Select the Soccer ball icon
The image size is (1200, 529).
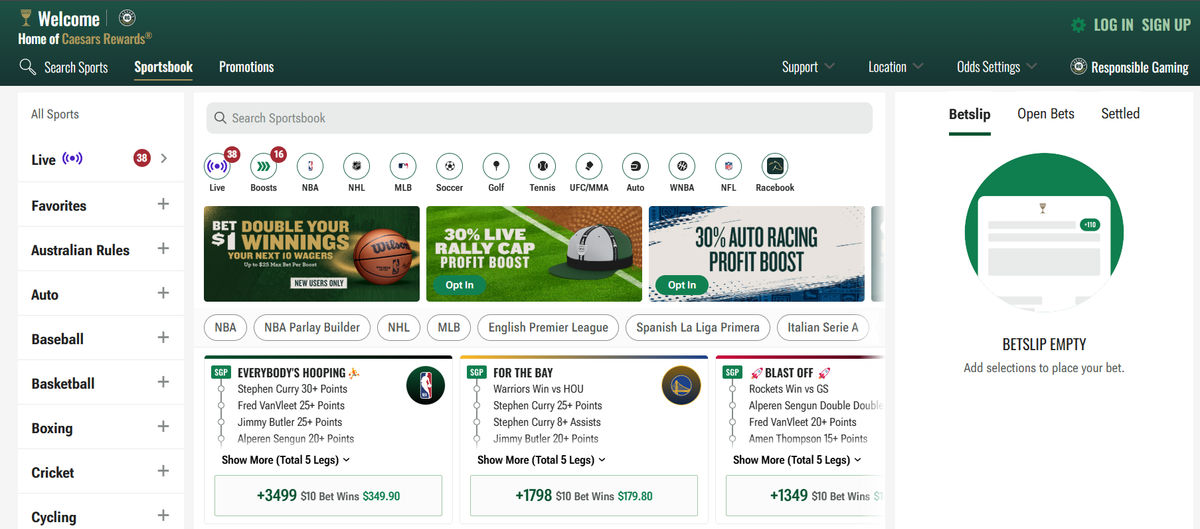point(450,166)
